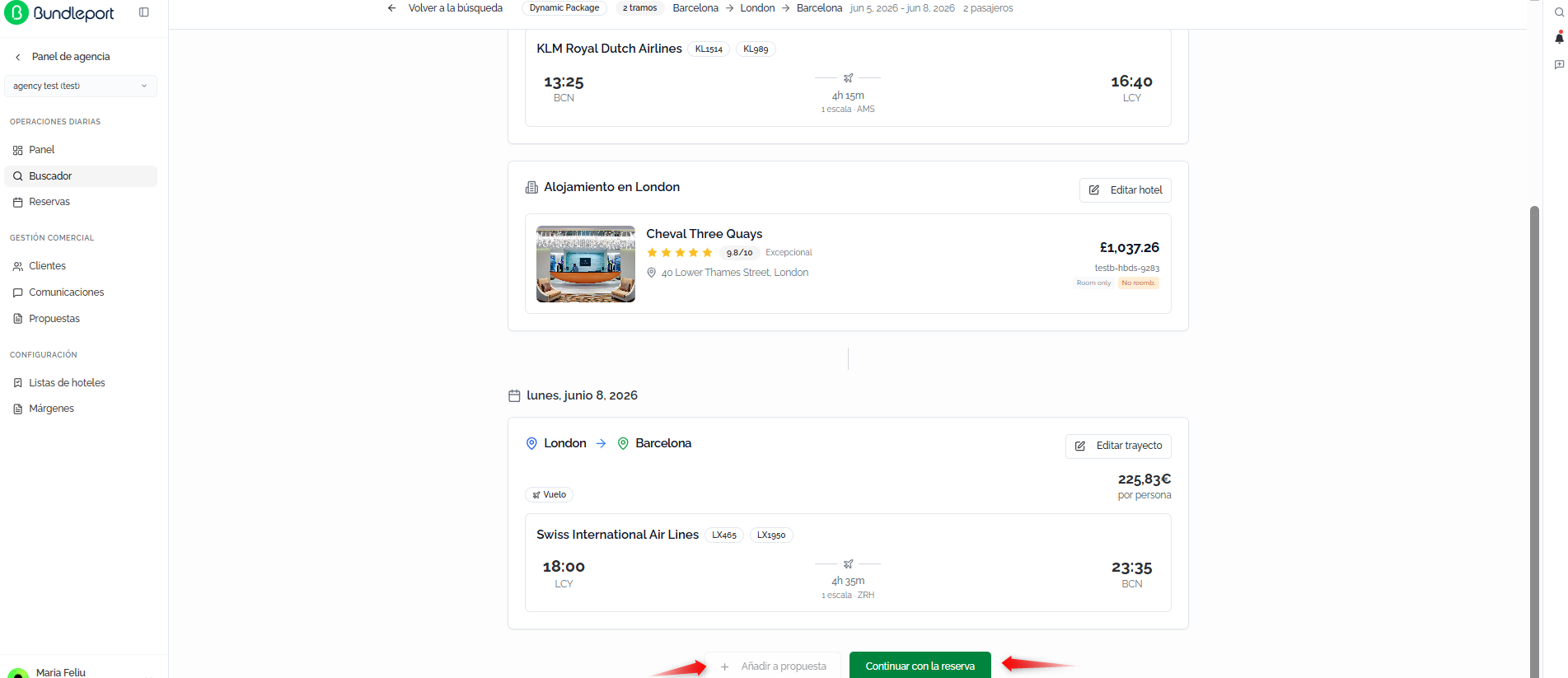The image size is (1568, 678).
Task: Click the plane icon on Swiss flight
Action: tap(848, 564)
